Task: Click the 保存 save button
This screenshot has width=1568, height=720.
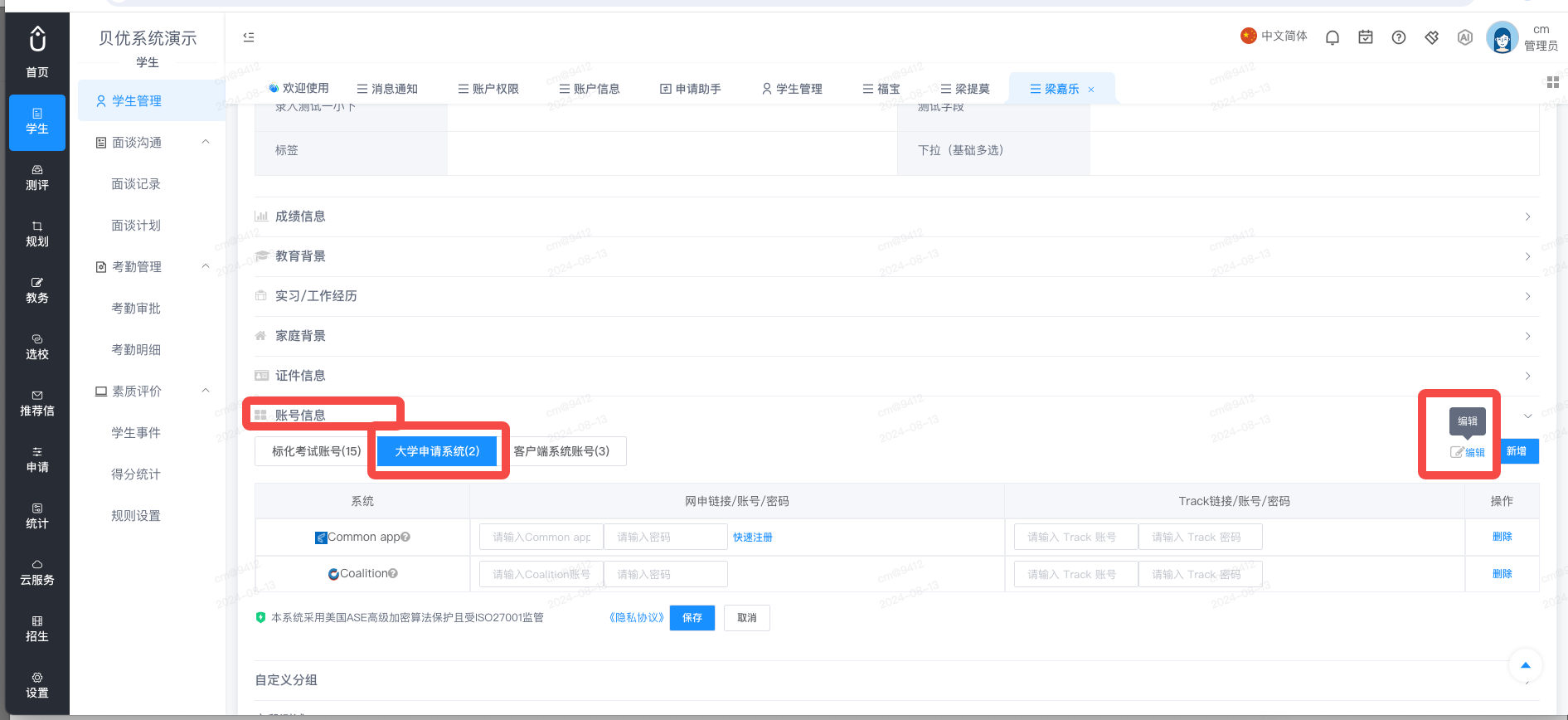Action: pyautogui.click(x=692, y=618)
